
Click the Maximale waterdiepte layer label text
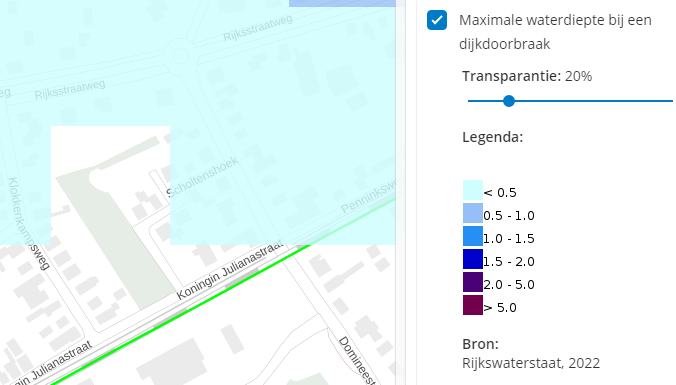tap(555, 32)
